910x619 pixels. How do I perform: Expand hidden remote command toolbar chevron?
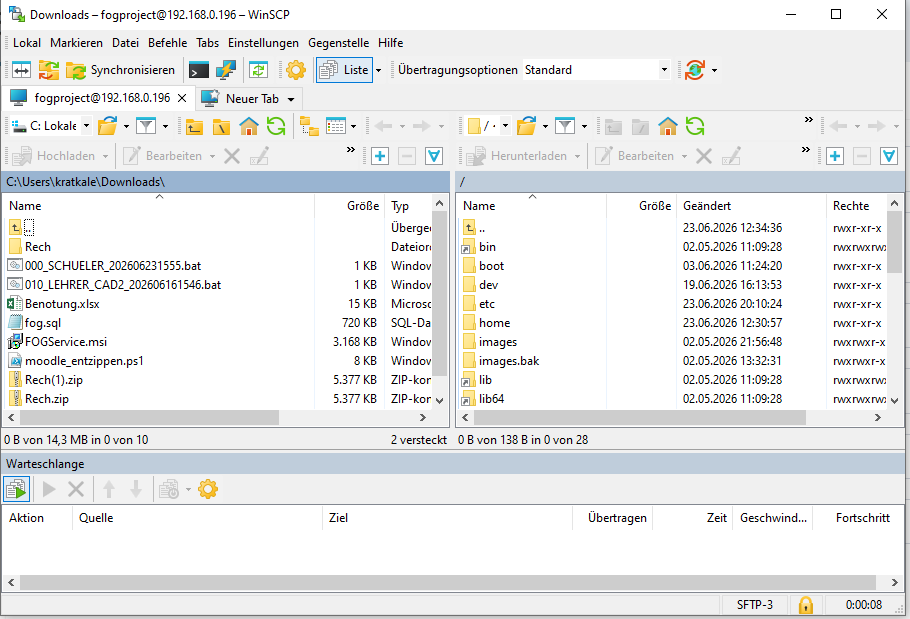(x=806, y=150)
